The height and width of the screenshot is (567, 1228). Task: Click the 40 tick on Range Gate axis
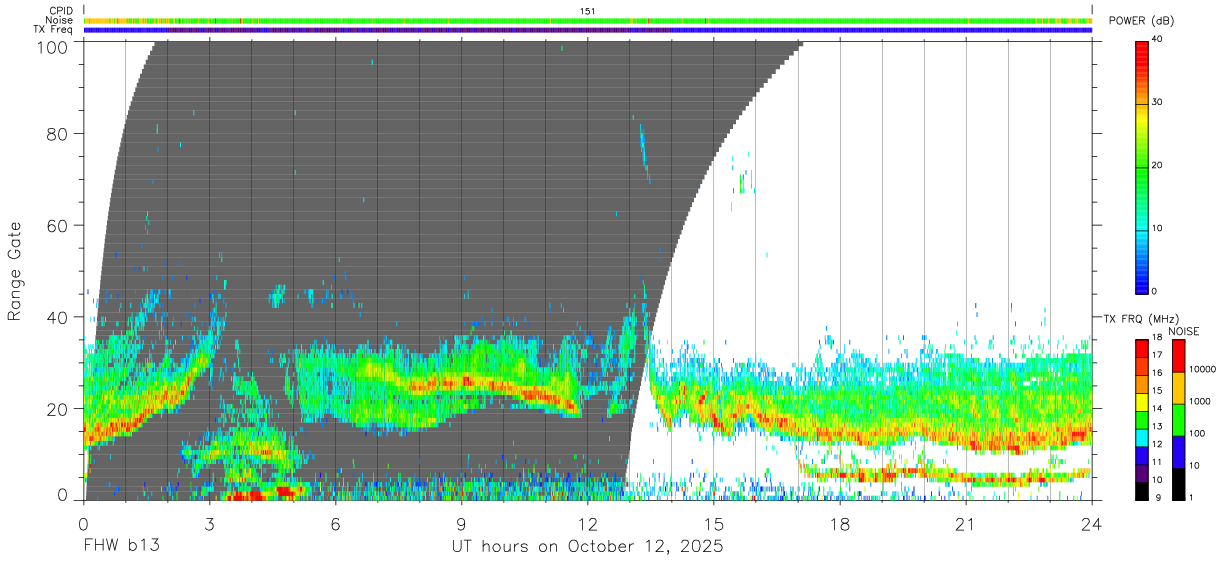(58, 317)
